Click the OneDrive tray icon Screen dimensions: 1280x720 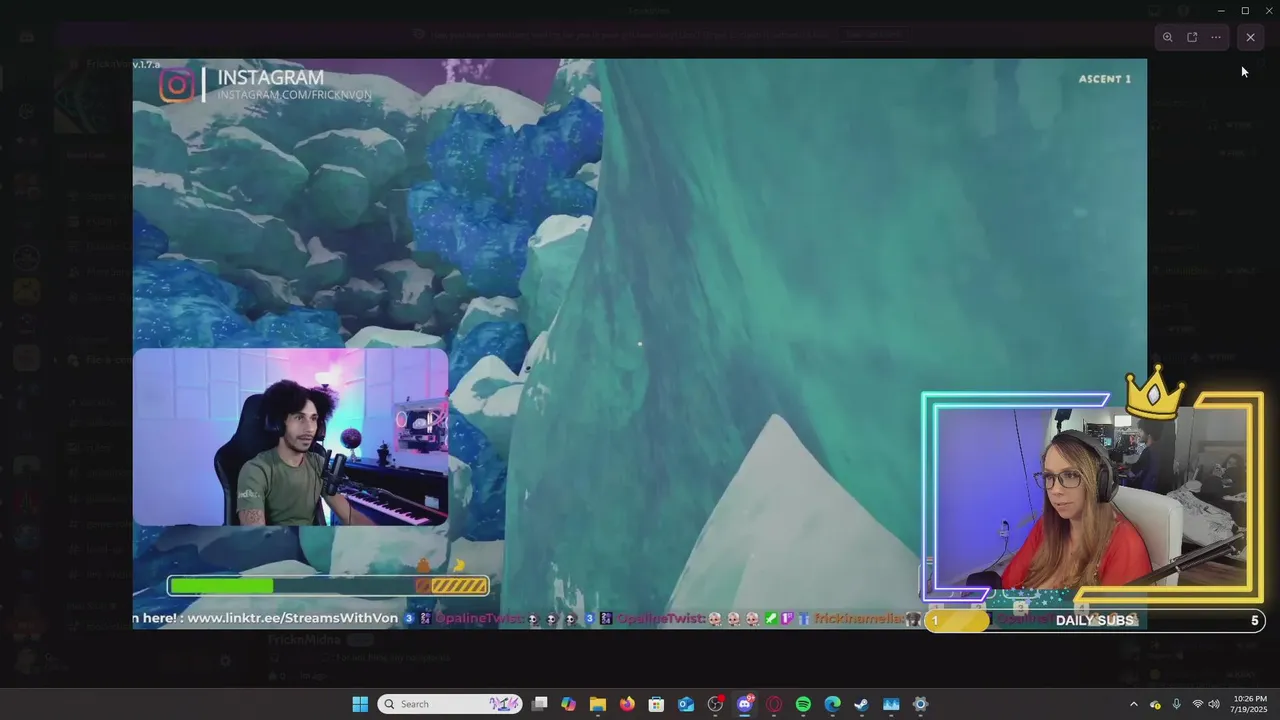click(x=1155, y=704)
